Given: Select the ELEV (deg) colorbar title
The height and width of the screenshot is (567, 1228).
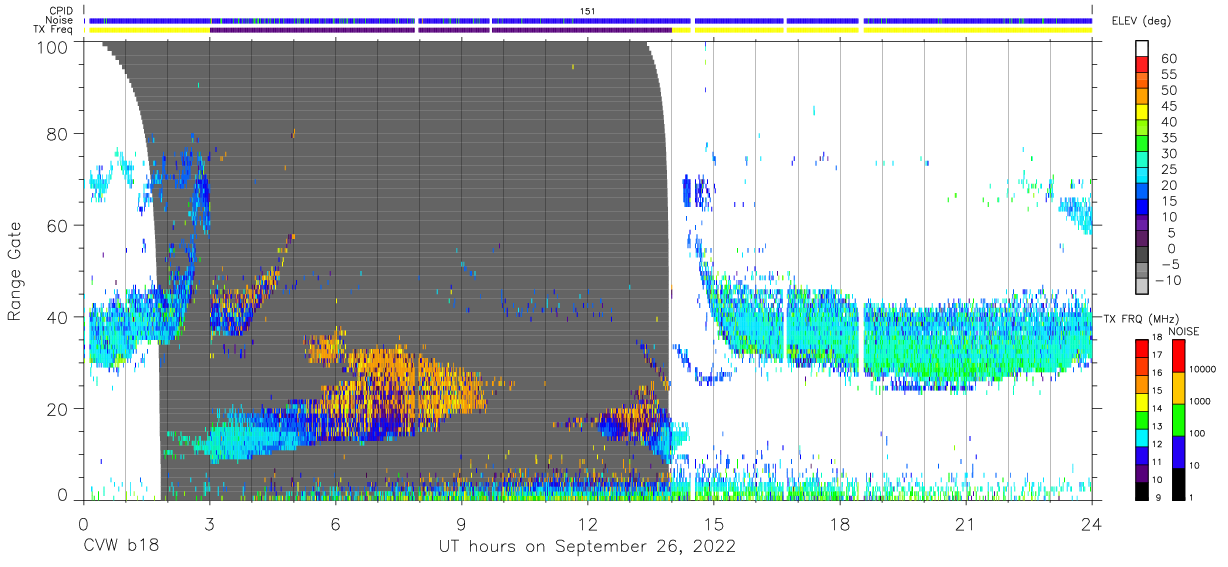Looking at the screenshot, I should [1140, 21].
